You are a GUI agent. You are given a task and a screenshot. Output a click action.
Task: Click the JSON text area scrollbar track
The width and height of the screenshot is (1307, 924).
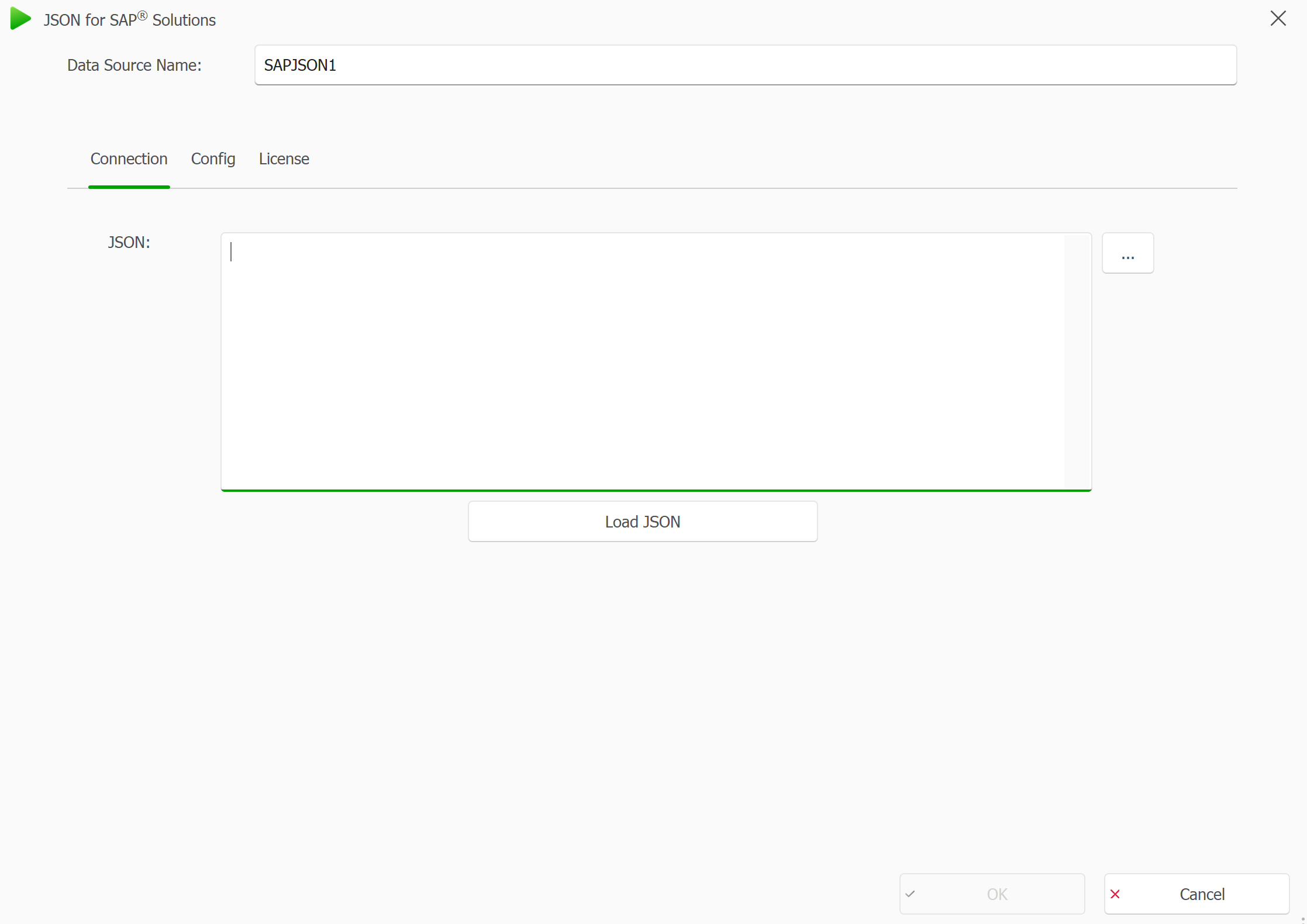click(x=1077, y=361)
